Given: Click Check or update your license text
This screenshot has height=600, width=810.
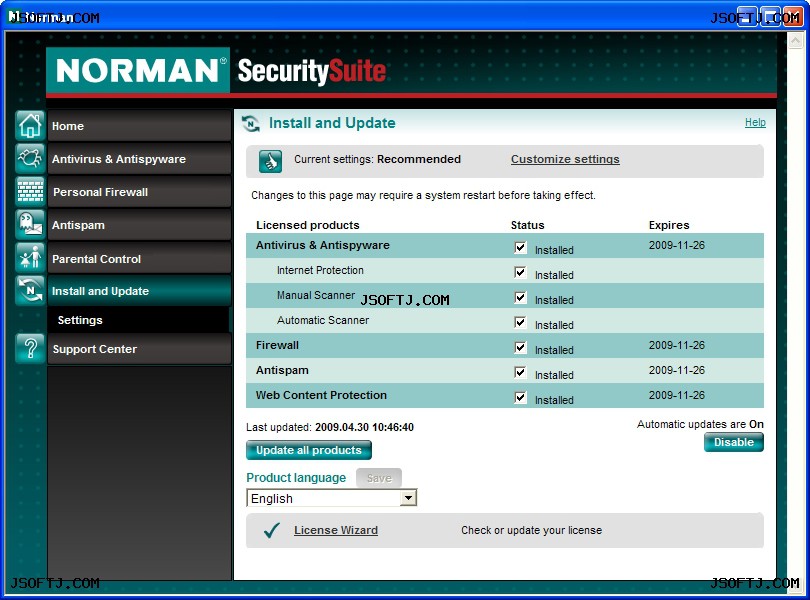Looking at the screenshot, I should (531, 530).
